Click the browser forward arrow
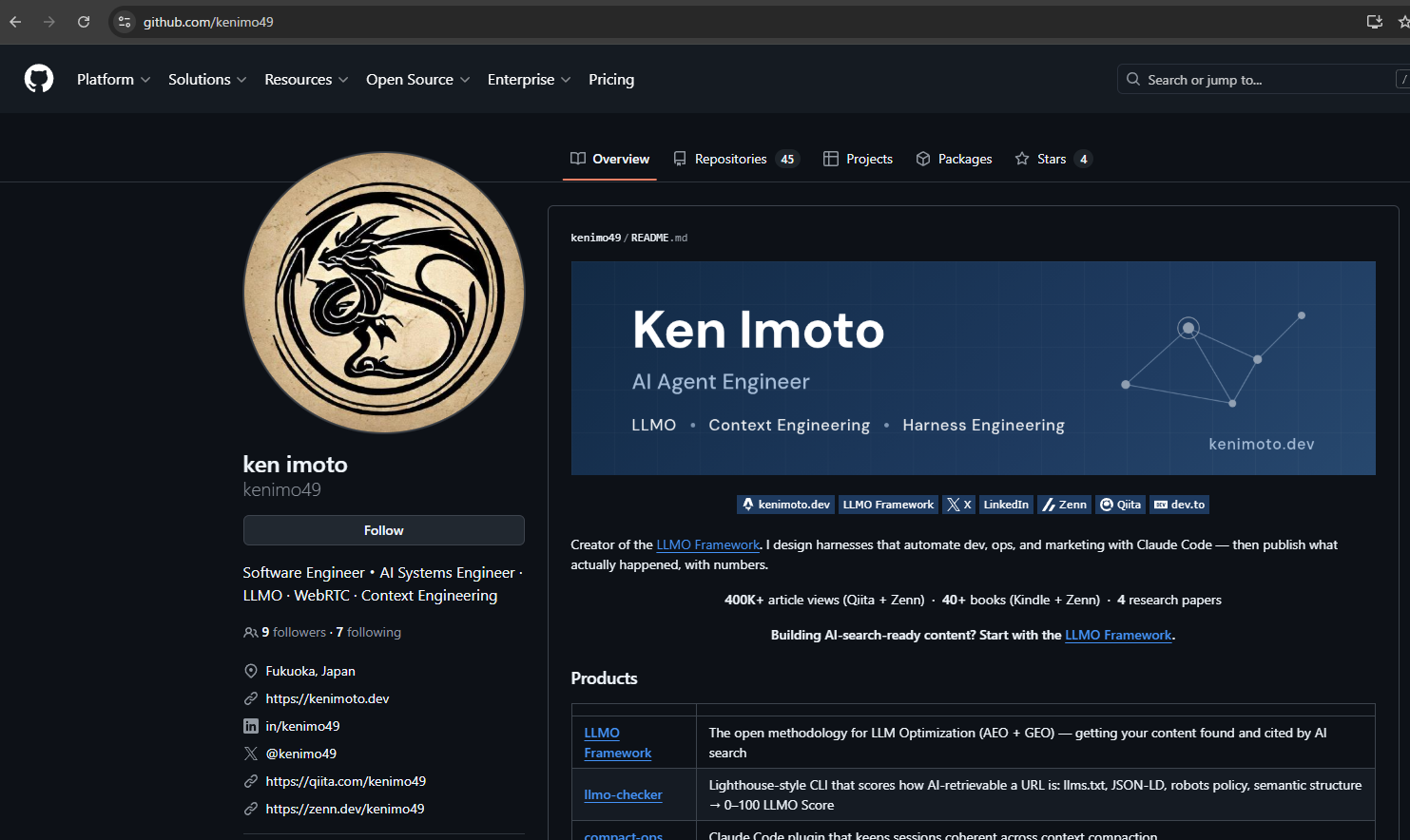The height and width of the screenshot is (840, 1410). pyautogui.click(x=49, y=22)
